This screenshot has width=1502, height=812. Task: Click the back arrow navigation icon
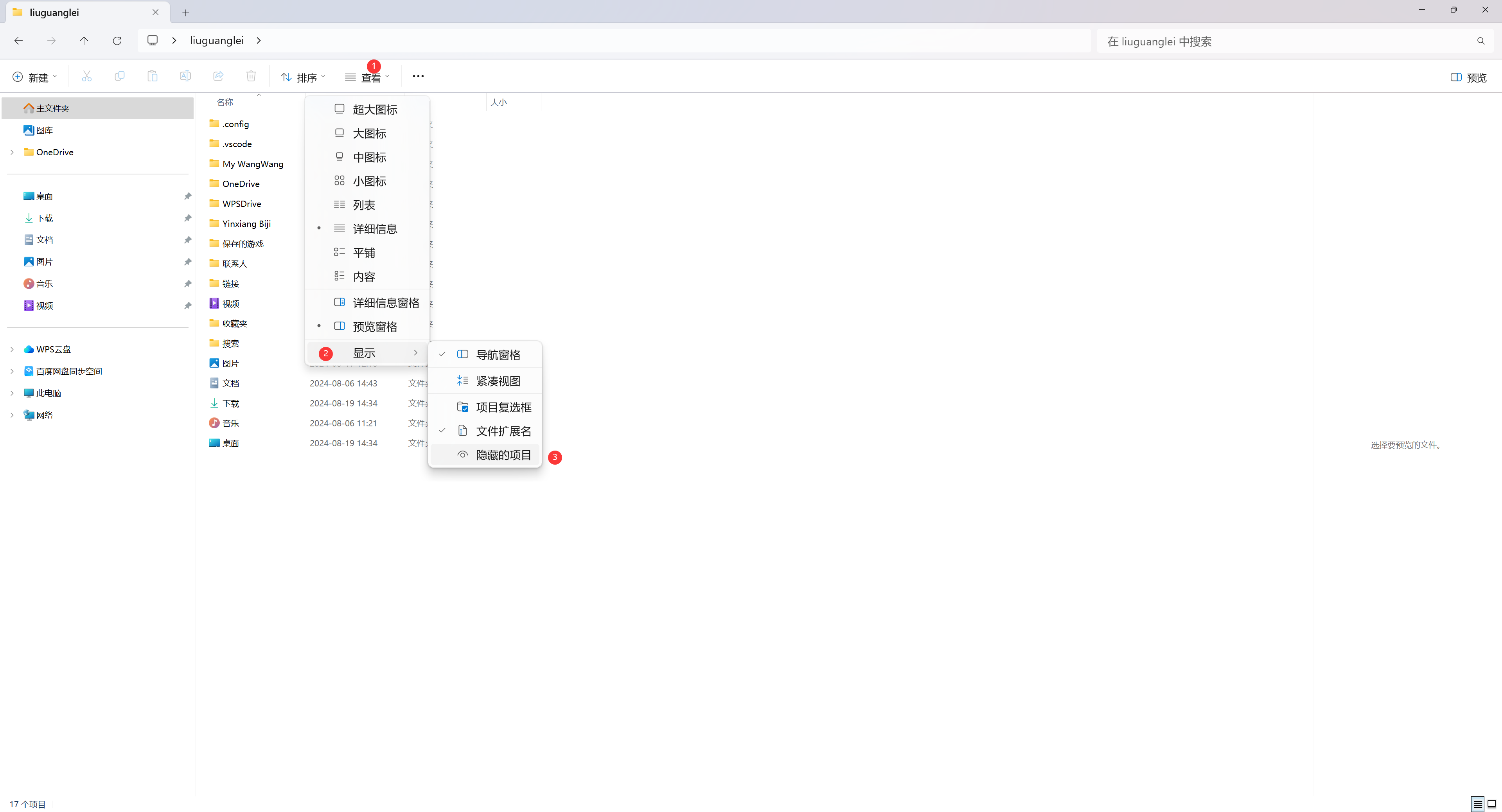19,41
